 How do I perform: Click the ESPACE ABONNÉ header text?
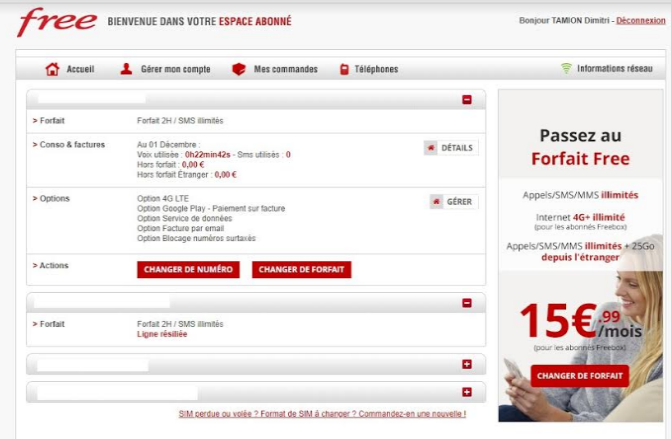[255, 21]
